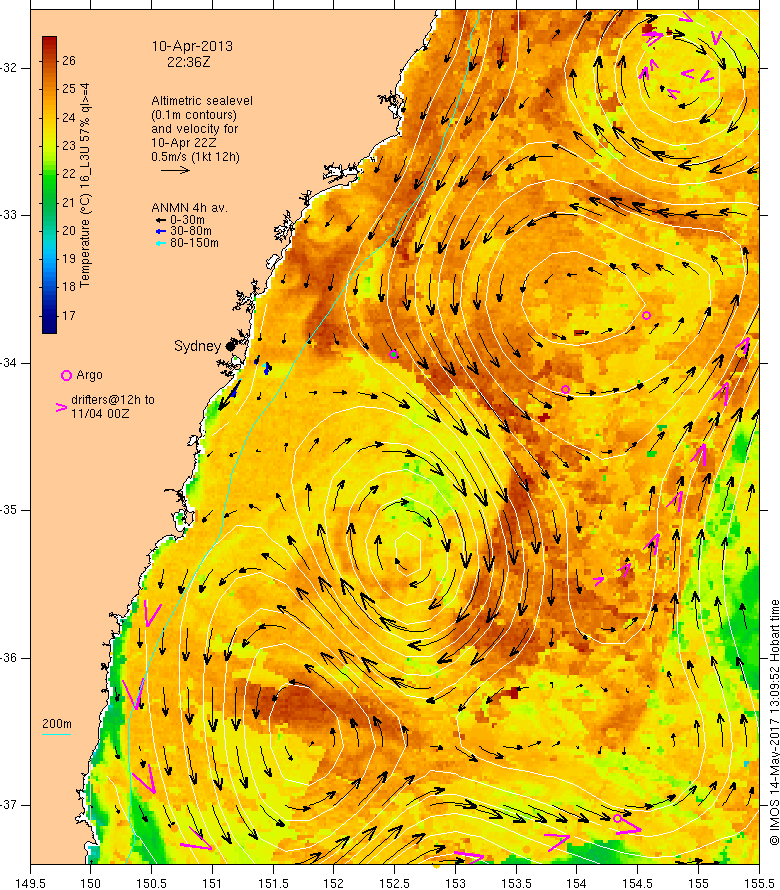Screen dimensions: 780x890
Task: Click the 152.5 longitude axis label
Action: (x=395, y=884)
